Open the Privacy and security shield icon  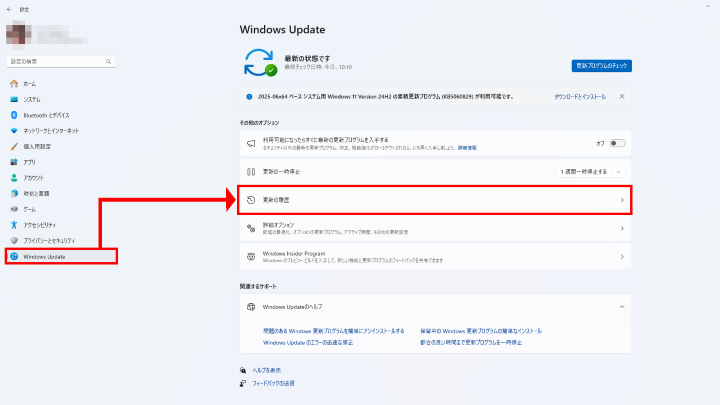(x=14, y=240)
